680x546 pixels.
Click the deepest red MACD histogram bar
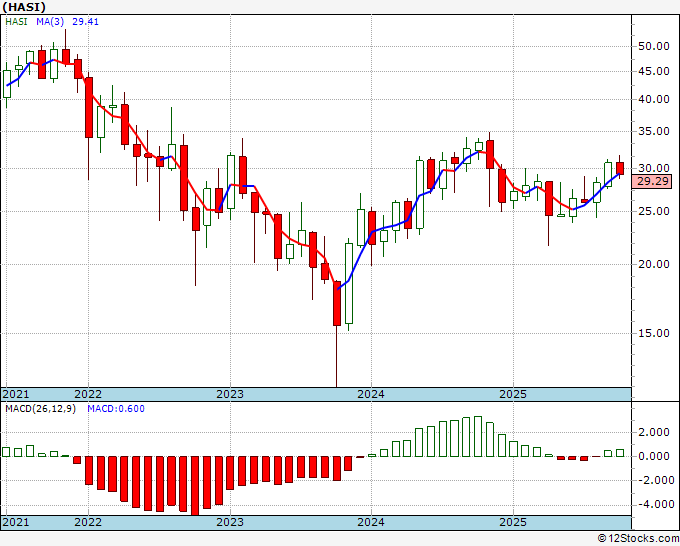[195, 486]
